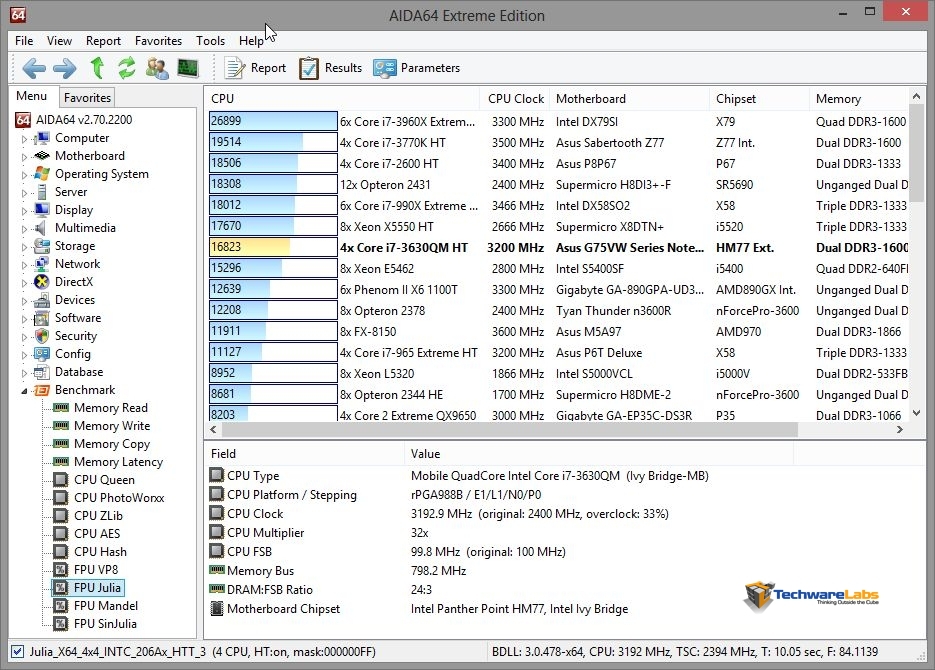The image size is (935, 670).
Task: Open the File menu
Action: pos(24,41)
